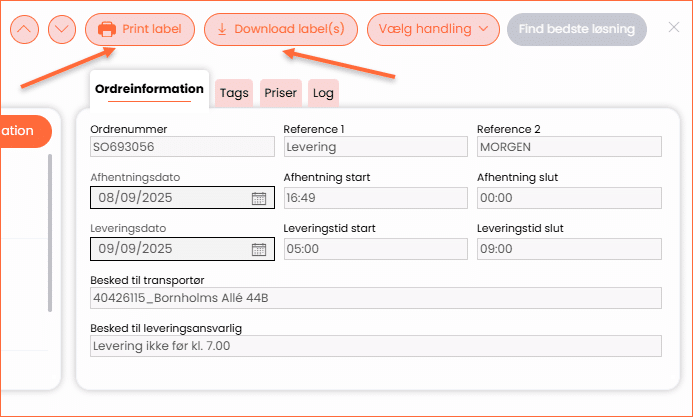Click the Ordrenummer field SO693056
This screenshot has height=417, width=693.
182,147
